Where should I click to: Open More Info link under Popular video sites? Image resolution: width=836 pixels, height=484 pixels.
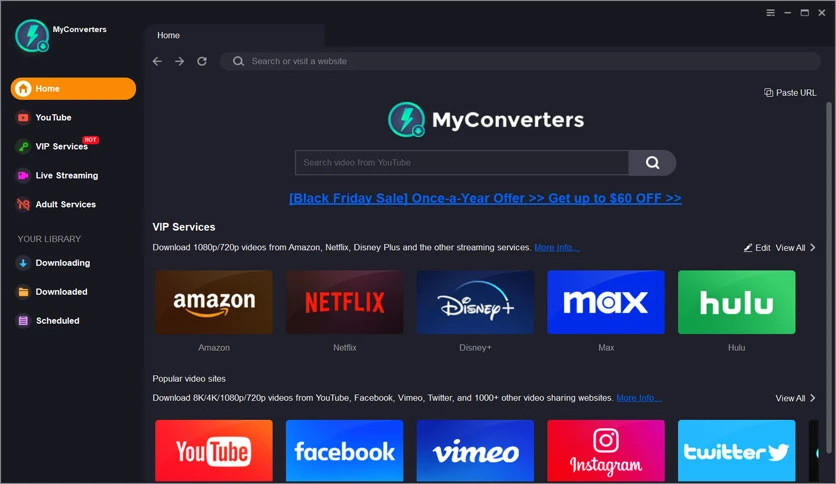point(639,398)
